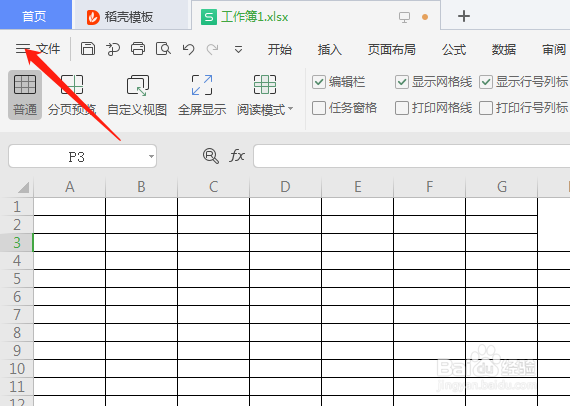This screenshot has height=406, width=570.
Task: Click the Redo arrow icon
Action: (x=213, y=49)
